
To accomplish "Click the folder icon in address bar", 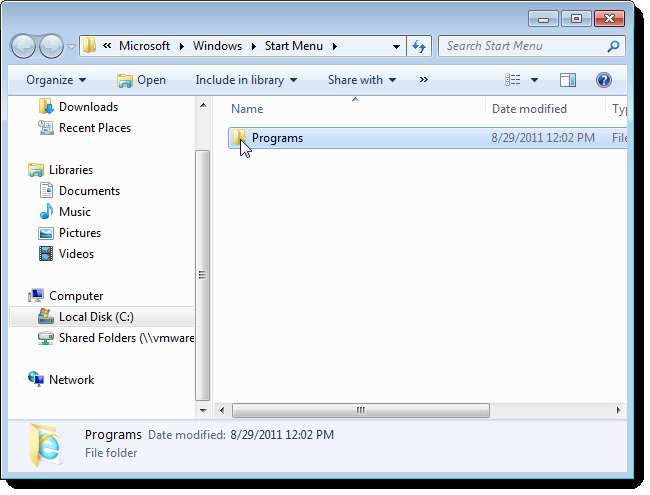I will point(89,46).
